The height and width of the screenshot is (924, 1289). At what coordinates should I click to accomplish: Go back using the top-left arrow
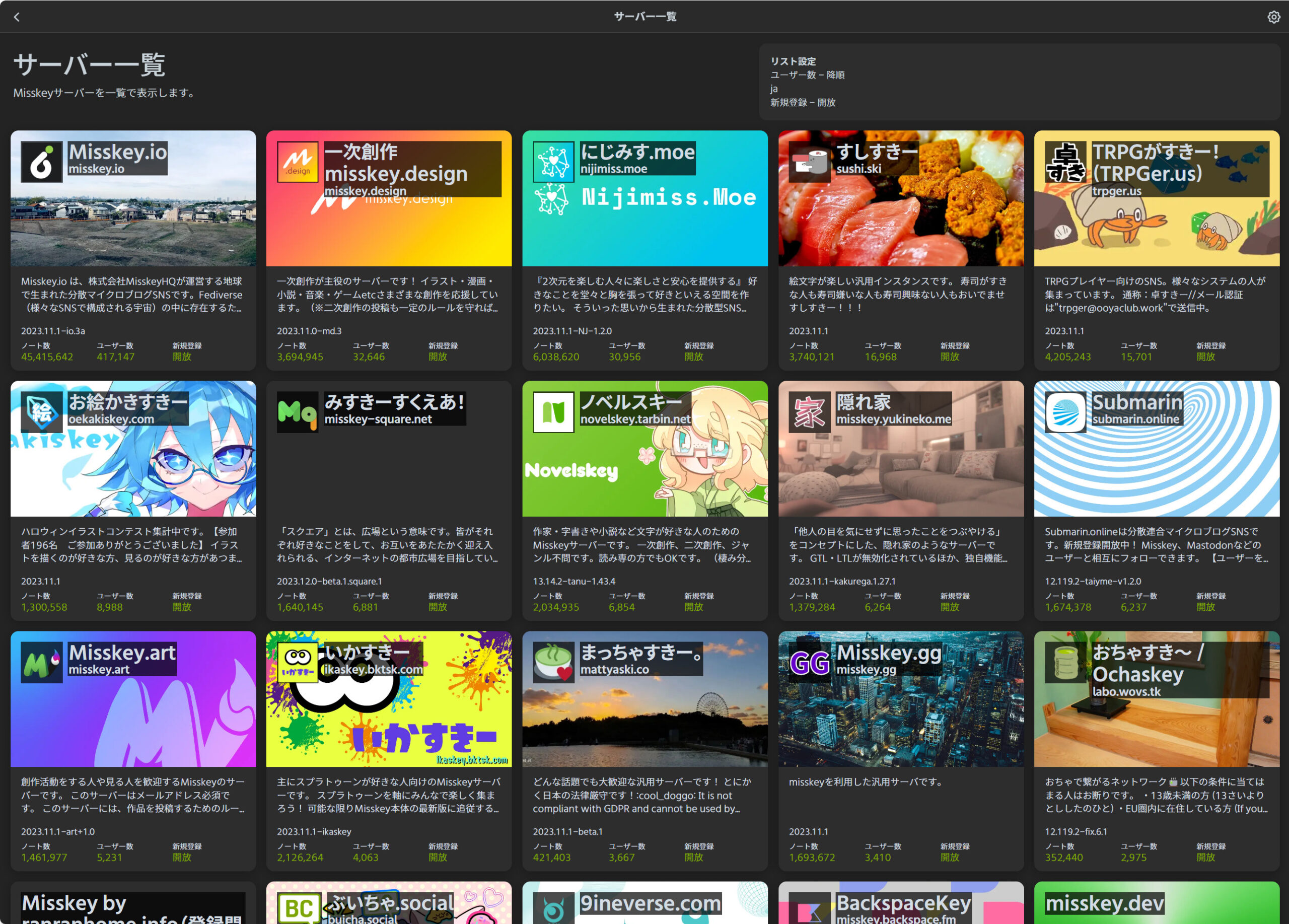point(17,17)
